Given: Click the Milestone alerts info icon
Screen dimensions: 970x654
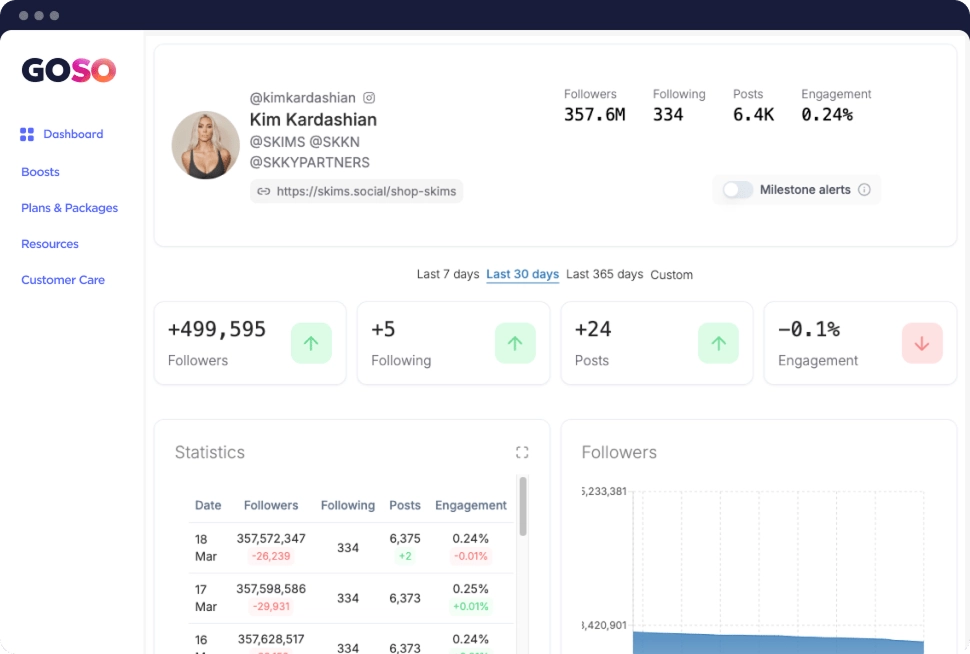Looking at the screenshot, I should [x=864, y=190].
